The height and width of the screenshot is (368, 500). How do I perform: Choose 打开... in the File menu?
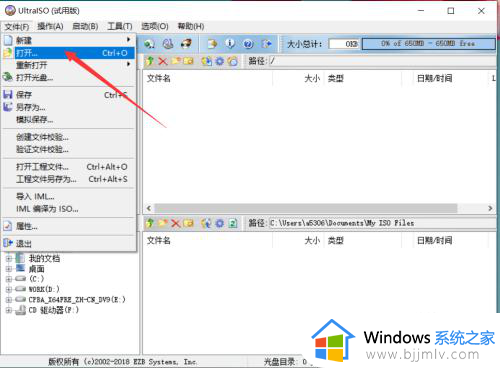click(69, 53)
